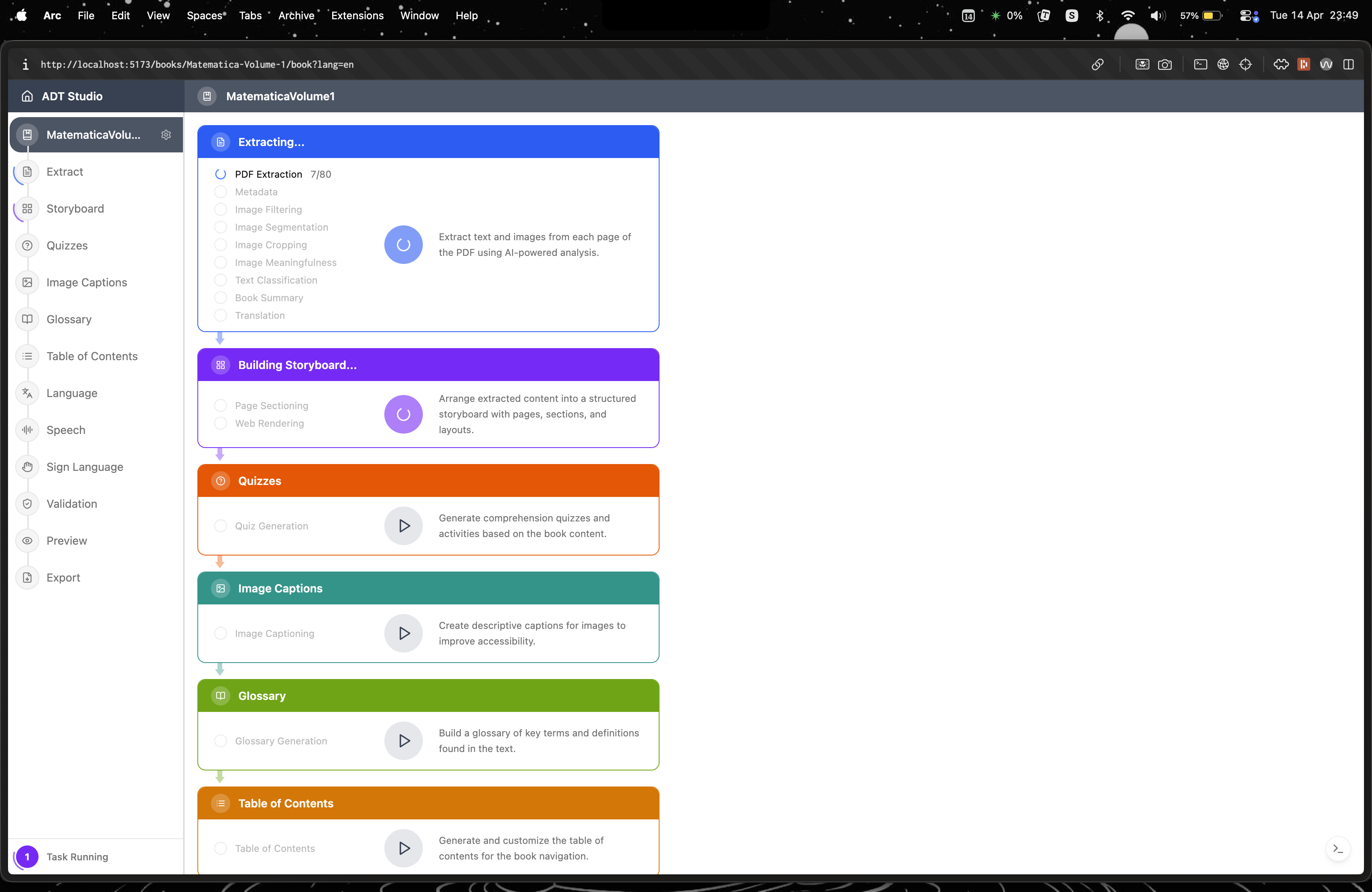The height and width of the screenshot is (892, 1372).
Task: Open the Export sidebar item
Action: point(96,578)
